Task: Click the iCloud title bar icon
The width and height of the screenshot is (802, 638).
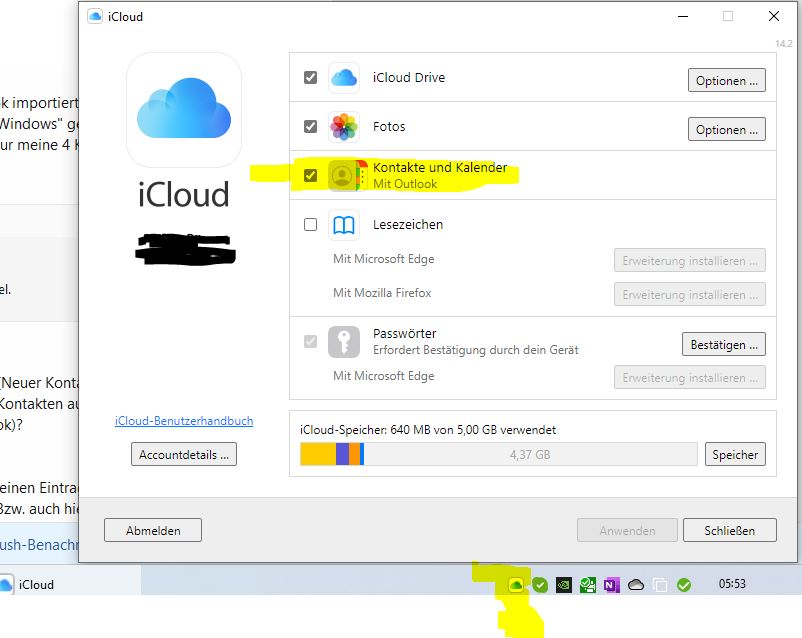Action: 95,16
